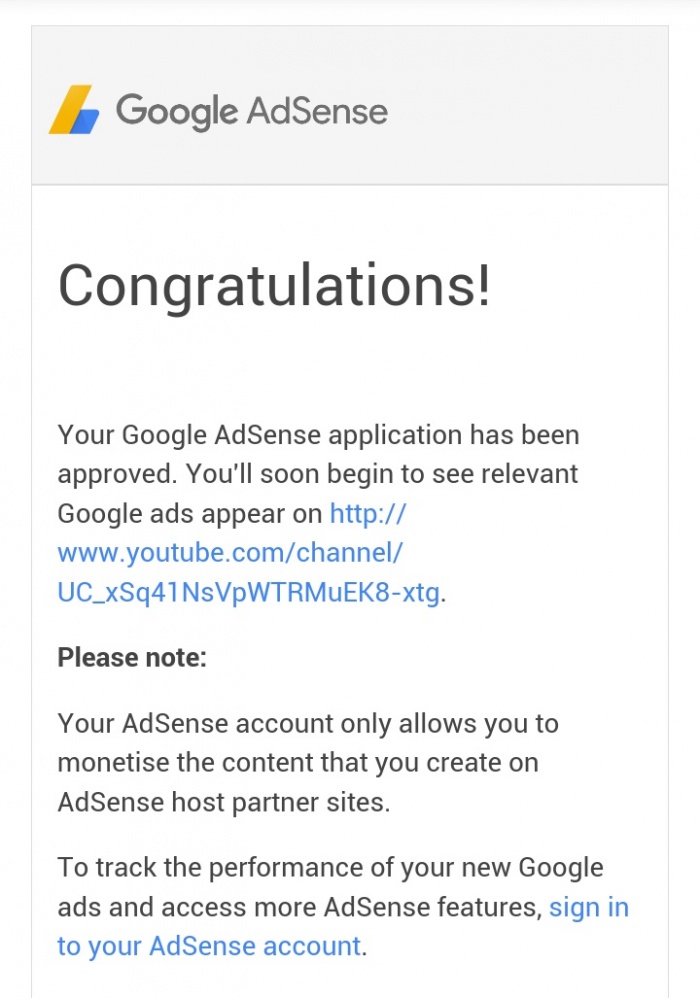Click the "Google" wordmark in the header
The image size is (700, 998).
176,111
